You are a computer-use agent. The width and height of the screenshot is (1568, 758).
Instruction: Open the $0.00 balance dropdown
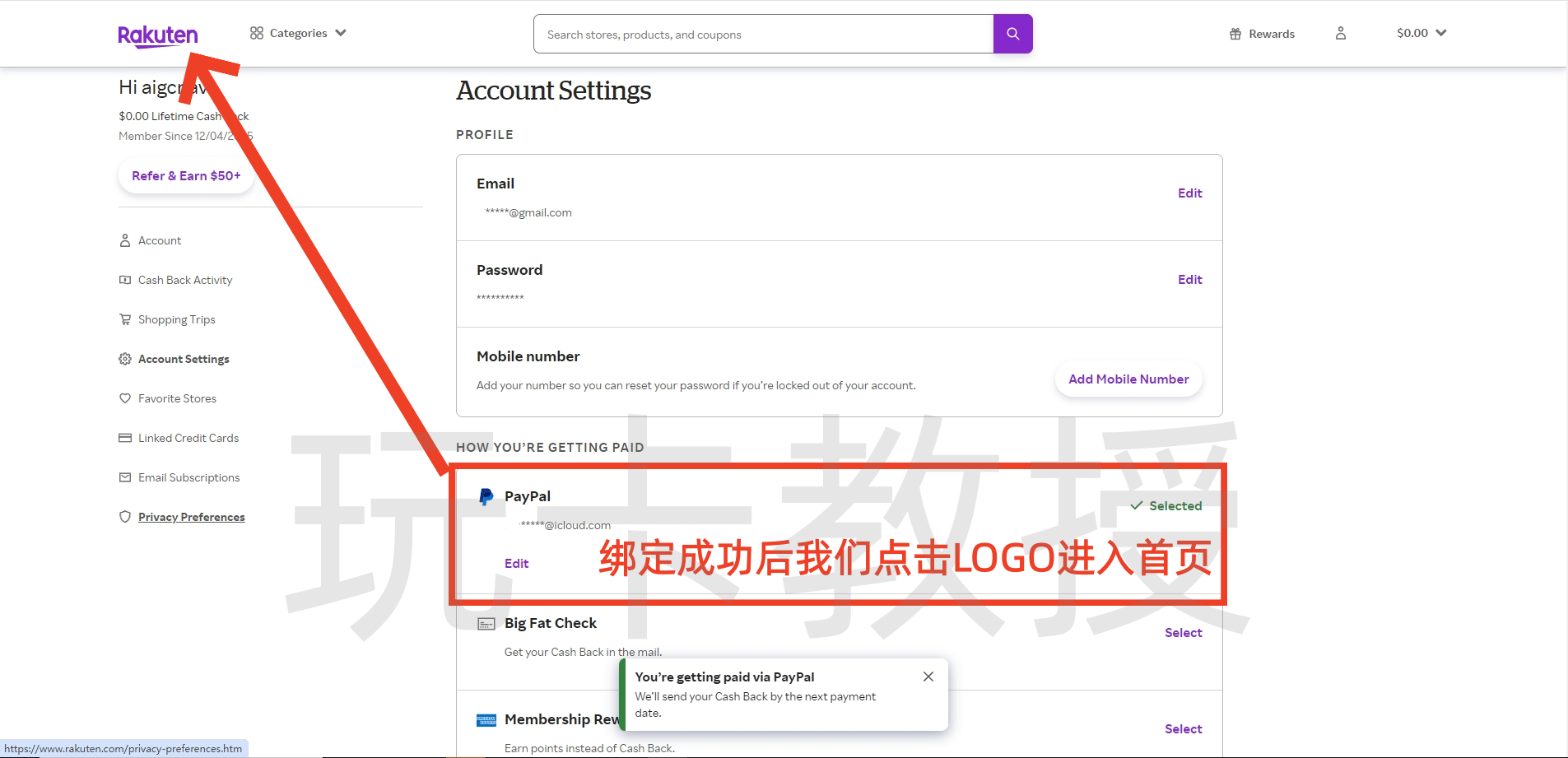(x=1421, y=33)
